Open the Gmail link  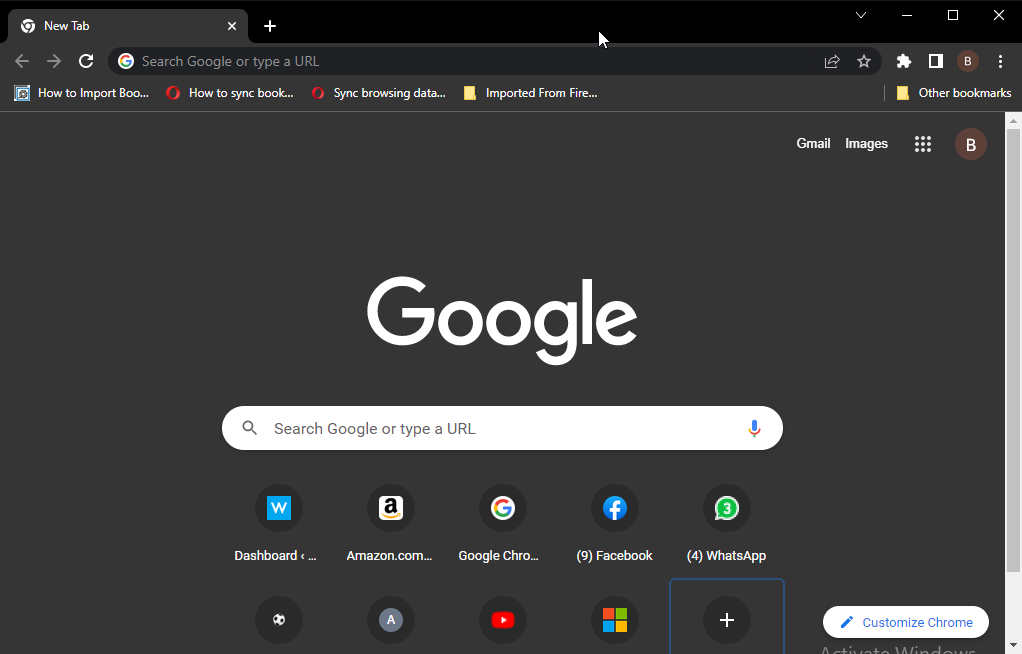[x=813, y=143]
